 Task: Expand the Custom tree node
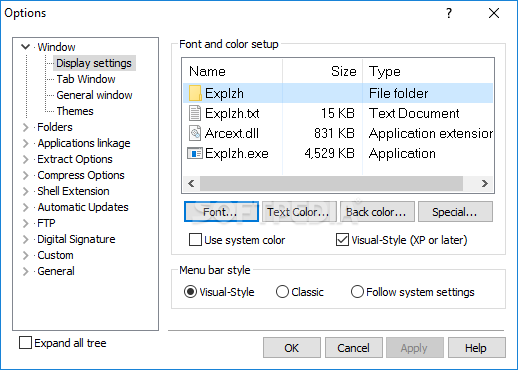(26, 255)
